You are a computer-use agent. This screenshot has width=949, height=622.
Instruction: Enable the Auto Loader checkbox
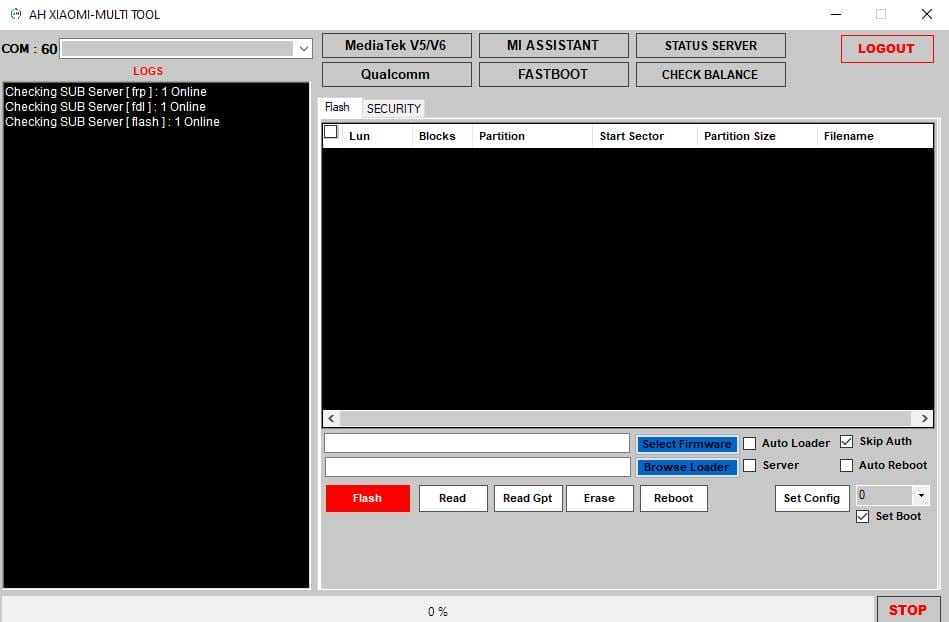[750, 443]
